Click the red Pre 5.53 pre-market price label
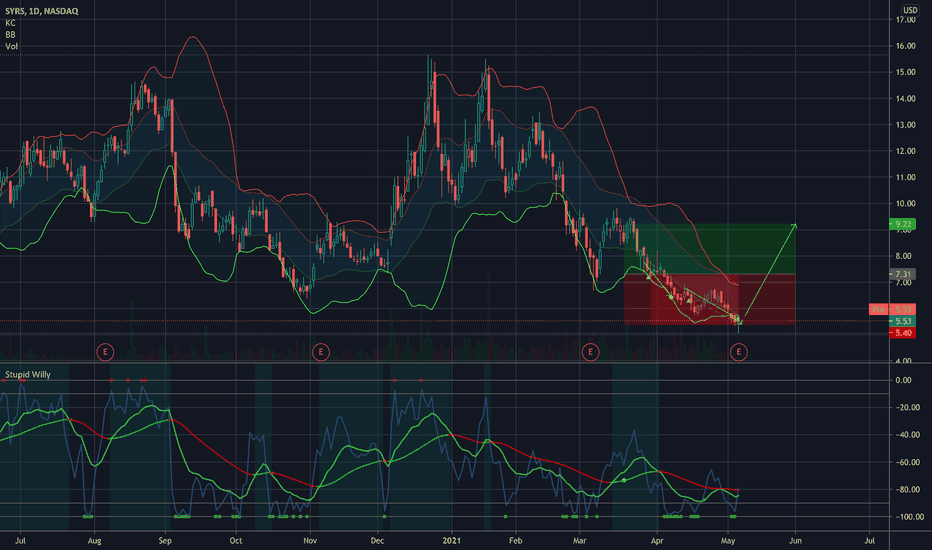The height and width of the screenshot is (550, 932). pyautogui.click(x=892, y=309)
